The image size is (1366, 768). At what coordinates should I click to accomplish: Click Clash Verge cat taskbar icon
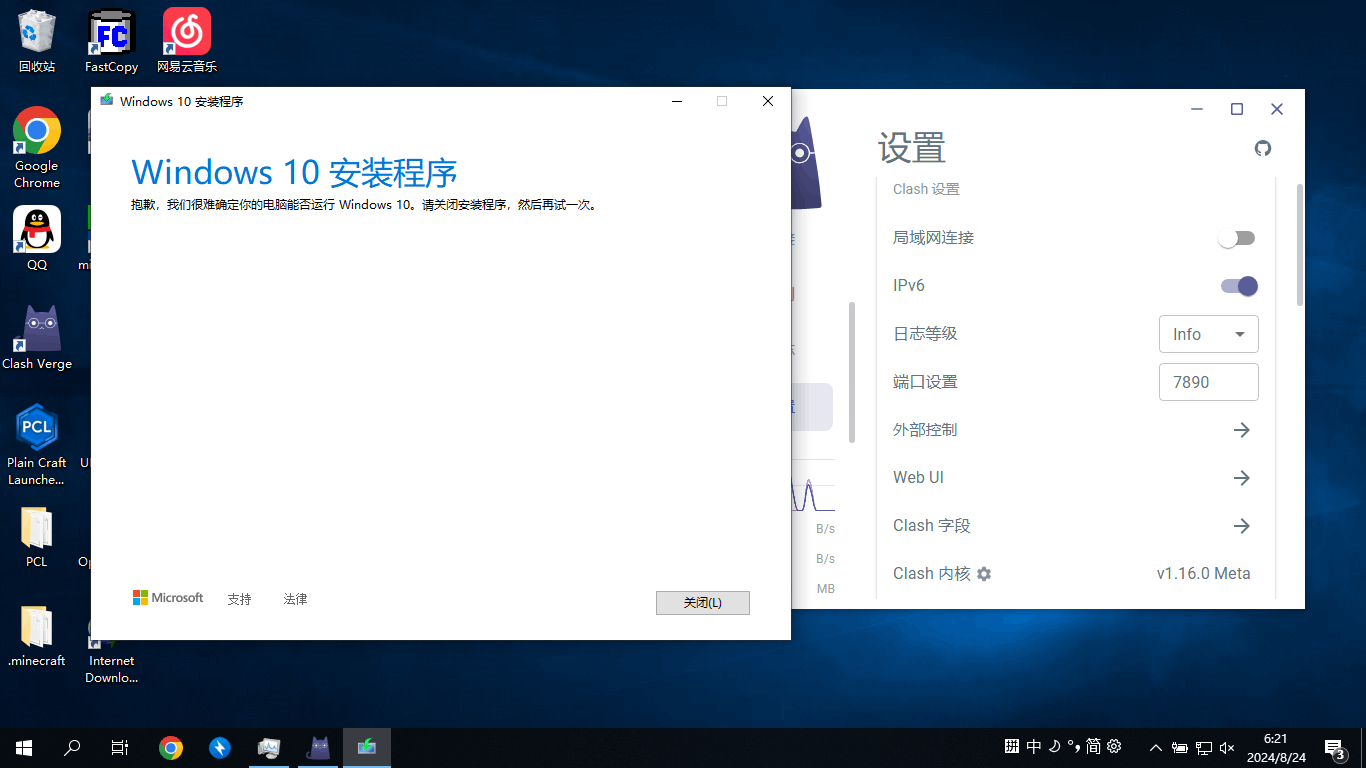(318, 748)
